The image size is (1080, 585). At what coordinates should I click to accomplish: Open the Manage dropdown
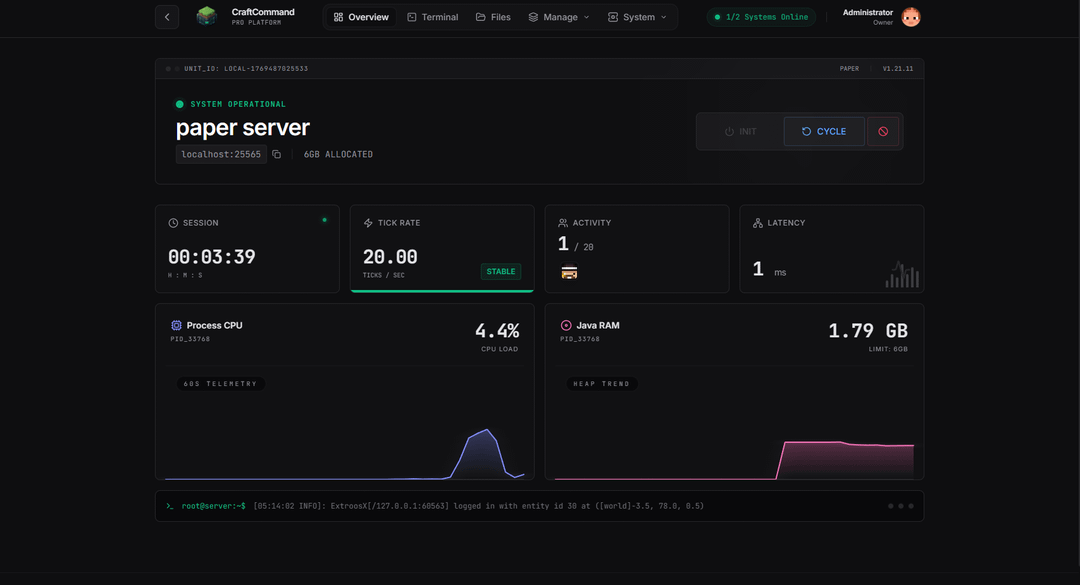coord(558,16)
